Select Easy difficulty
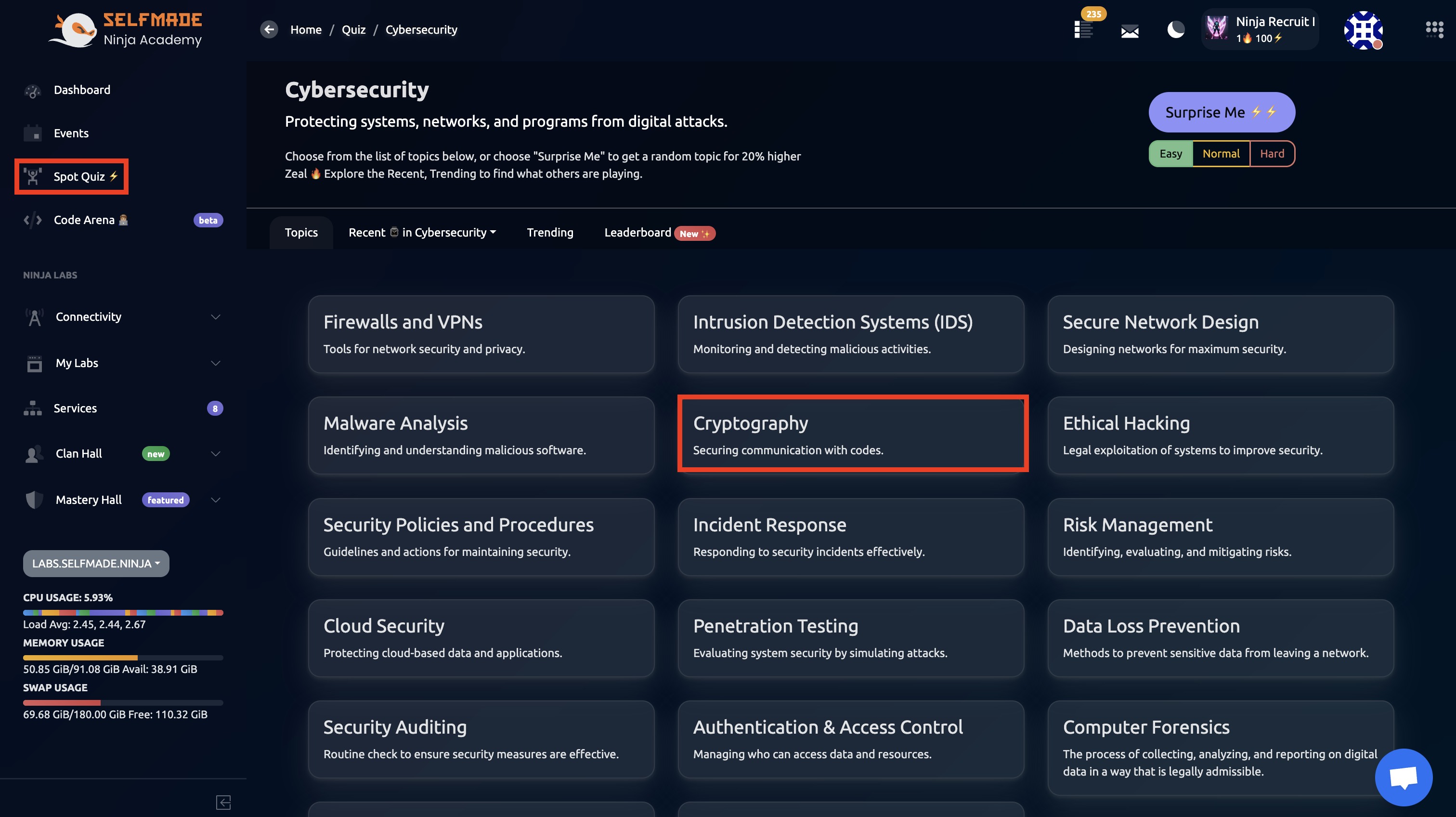1456x817 pixels. coord(1170,154)
